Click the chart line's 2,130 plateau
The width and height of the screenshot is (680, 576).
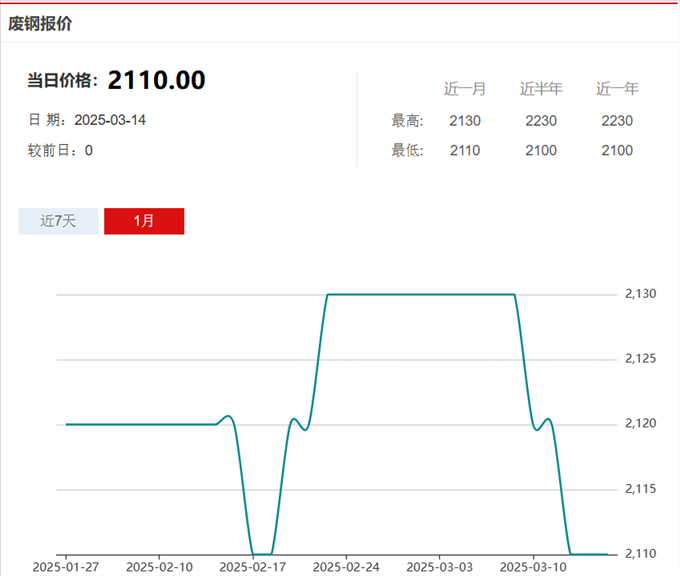pyautogui.click(x=421, y=295)
